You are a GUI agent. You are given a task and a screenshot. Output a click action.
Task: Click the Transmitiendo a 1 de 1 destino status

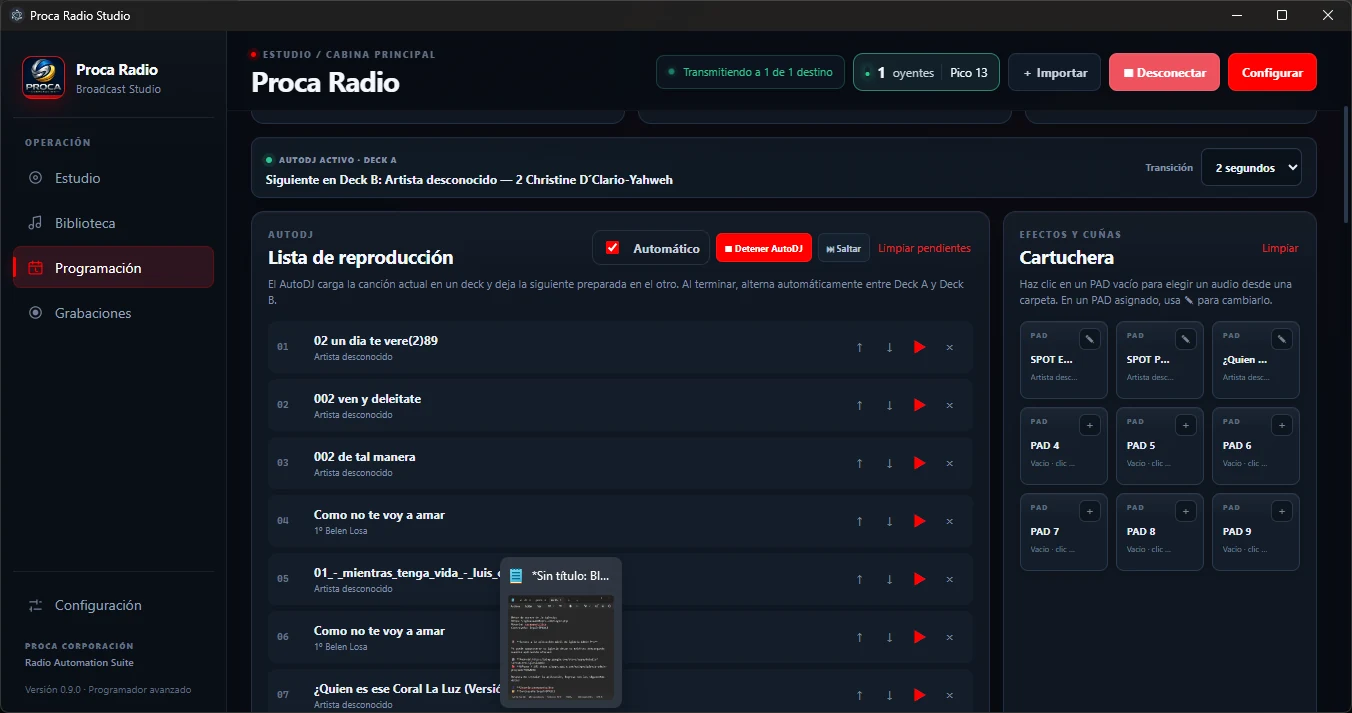[750, 73]
